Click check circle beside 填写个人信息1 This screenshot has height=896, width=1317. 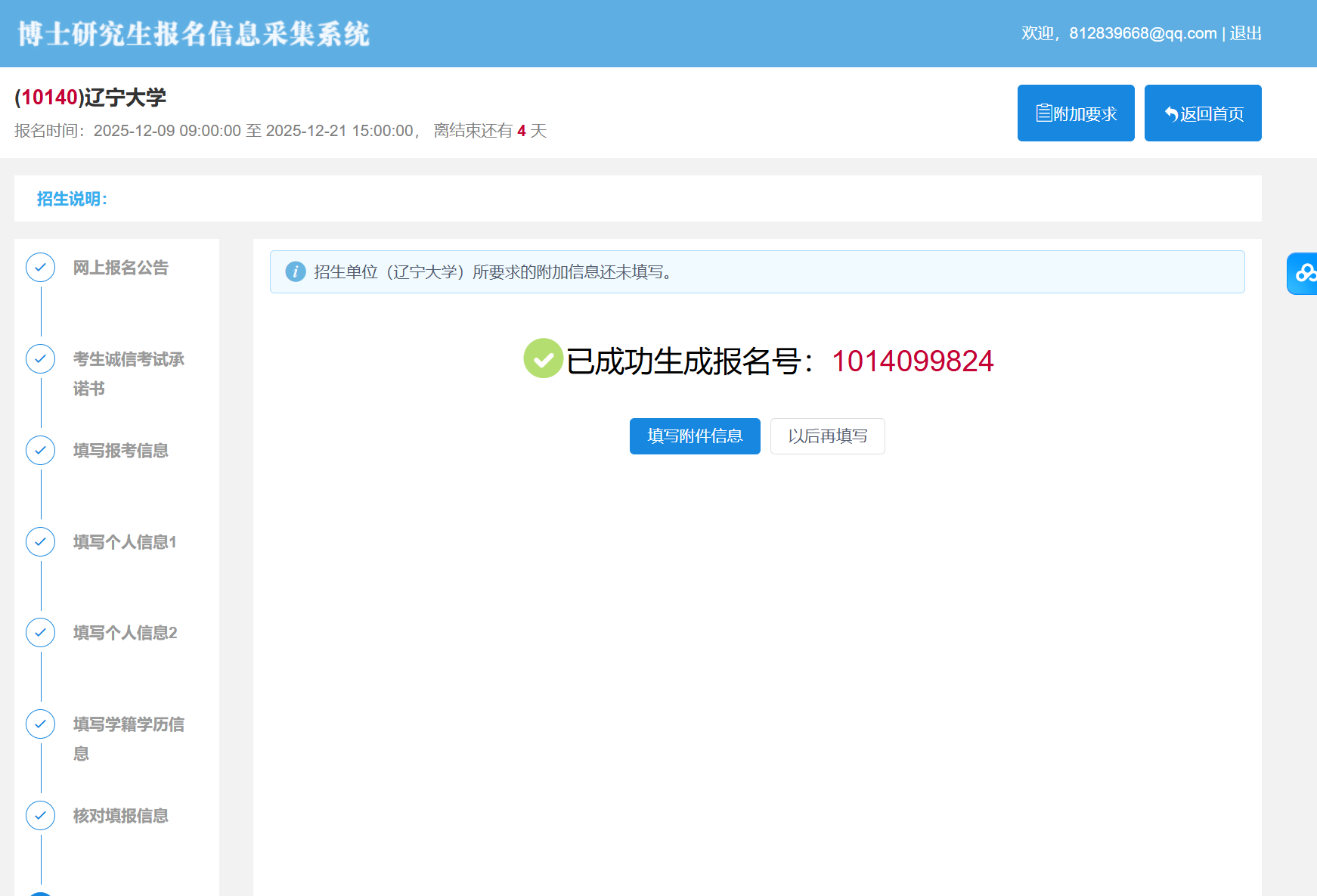[x=41, y=542]
